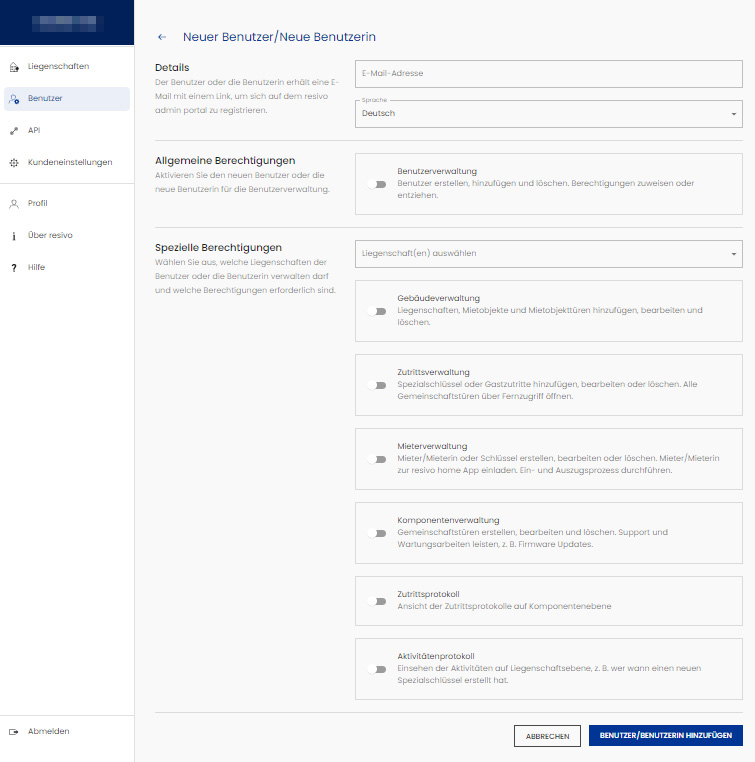Open the Kundeneinstellungen menu item
The image size is (755, 762).
pos(67,163)
